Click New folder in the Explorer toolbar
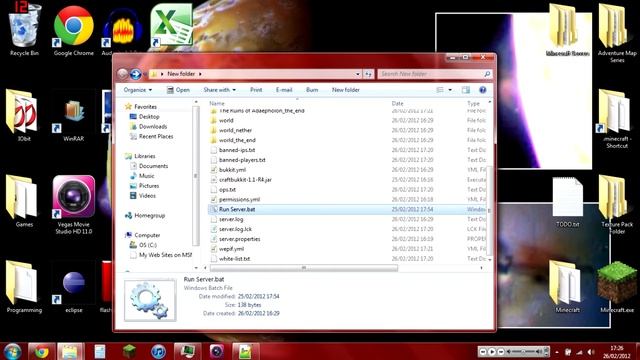Image resolution: width=640 pixels, height=360 pixels. [346, 90]
